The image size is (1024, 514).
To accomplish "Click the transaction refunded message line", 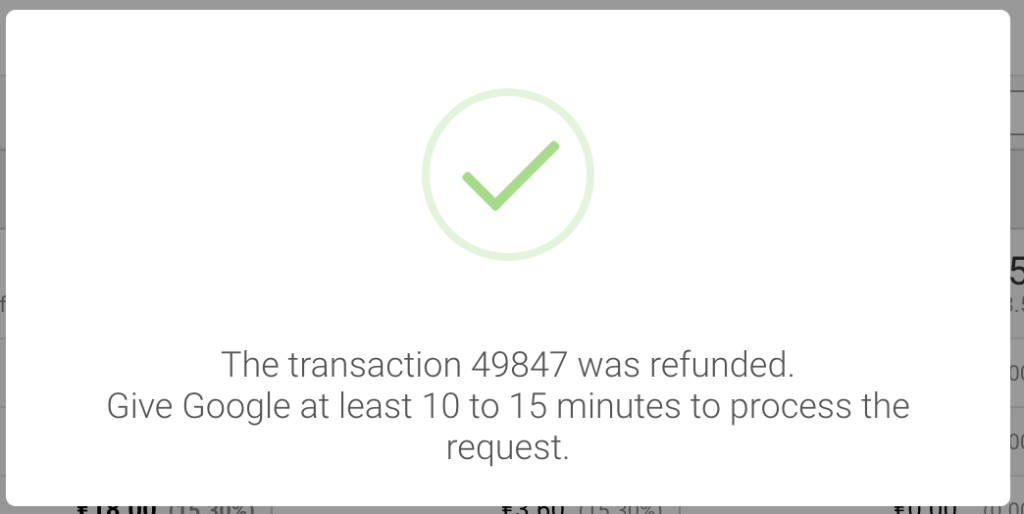I will pyautogui.click(x=508, y=364).
